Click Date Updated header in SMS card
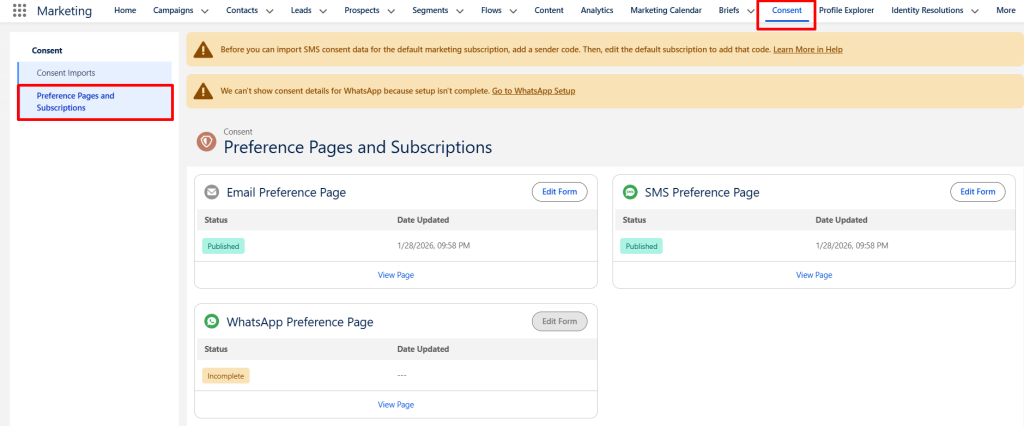Image resolution: width=1024 pixels, height=426 pixels. pyautogui.click(x=841, y=220)
